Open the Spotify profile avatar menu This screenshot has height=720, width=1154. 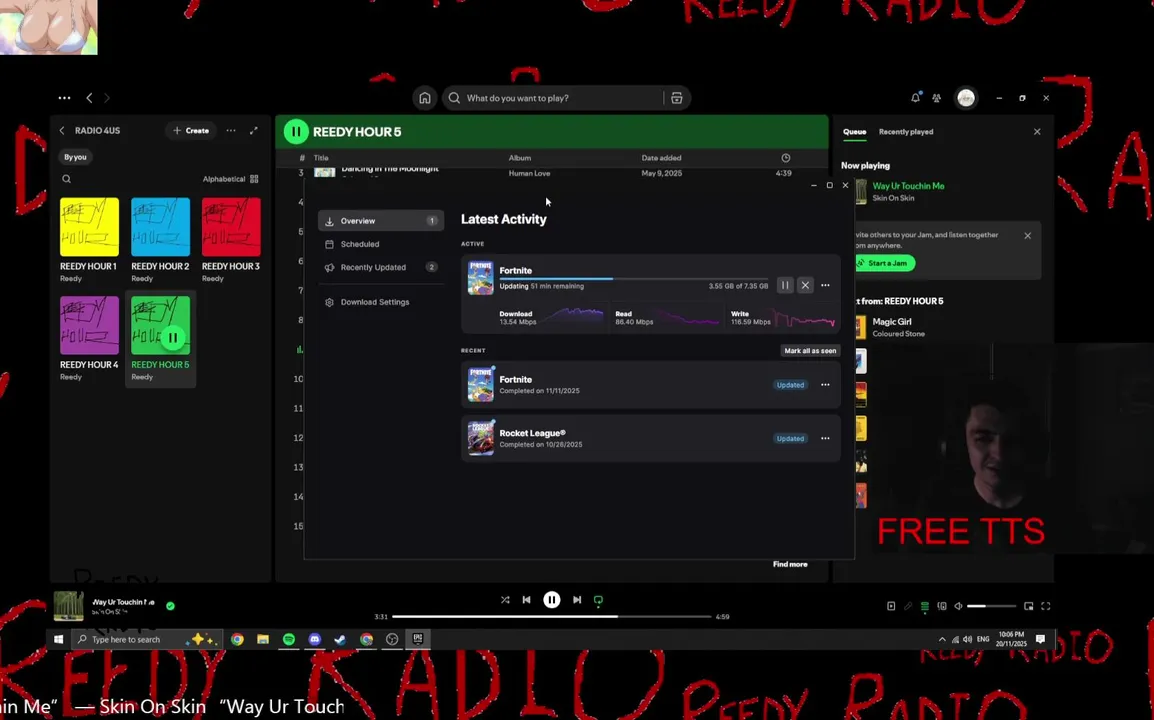point(966,98)
